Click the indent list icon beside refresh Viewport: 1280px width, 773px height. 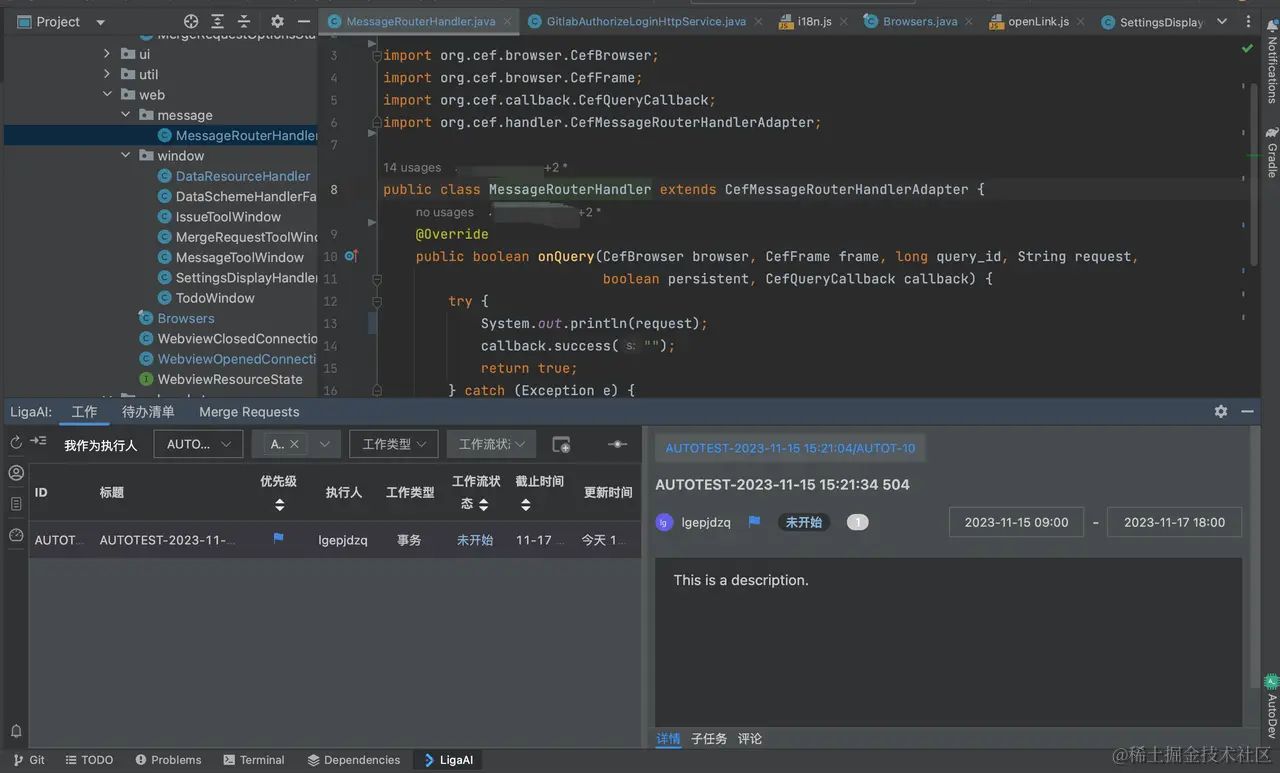(x=38, y=441)
